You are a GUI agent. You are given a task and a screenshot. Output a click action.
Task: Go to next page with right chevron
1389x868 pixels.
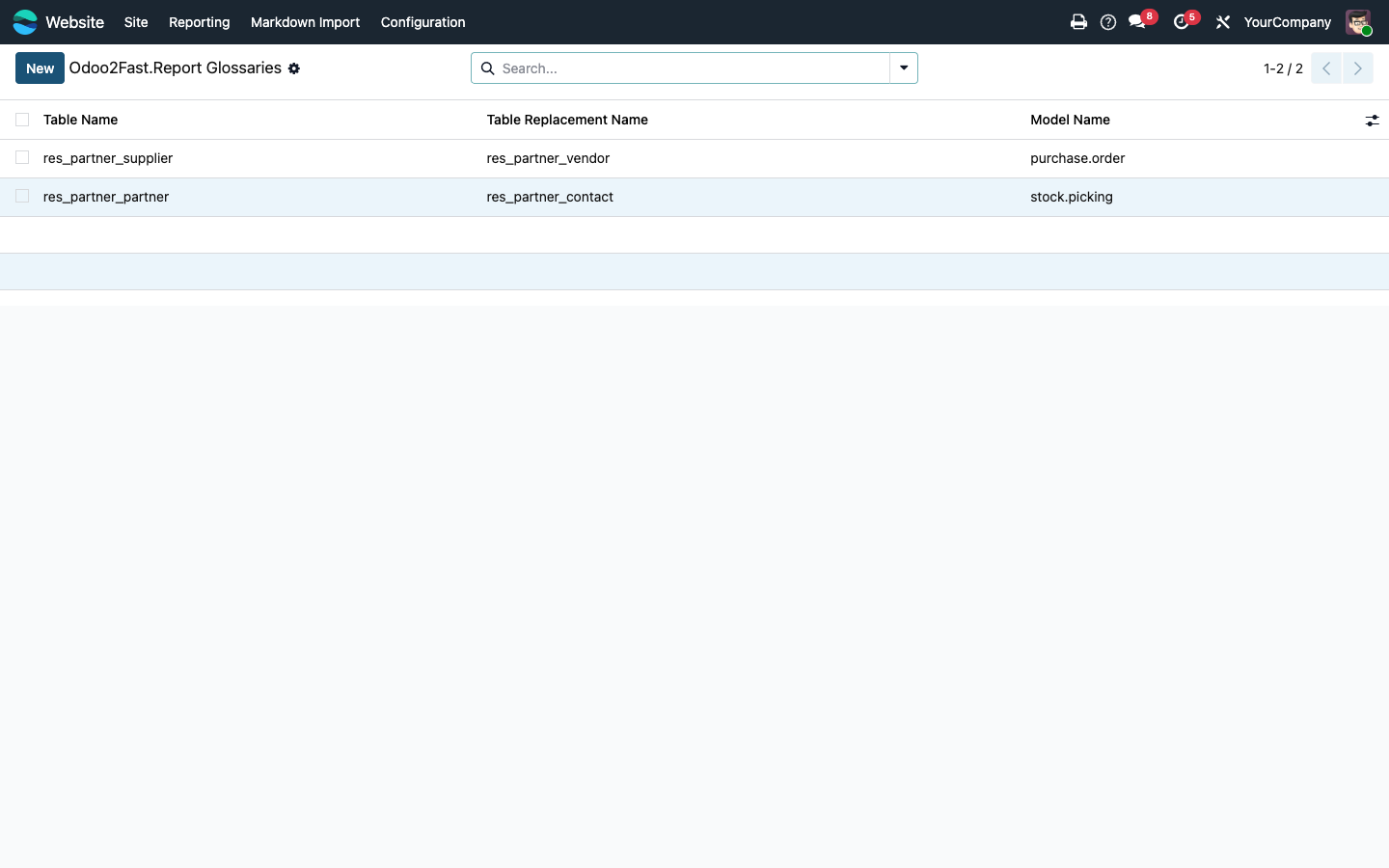coord(1358,68)
